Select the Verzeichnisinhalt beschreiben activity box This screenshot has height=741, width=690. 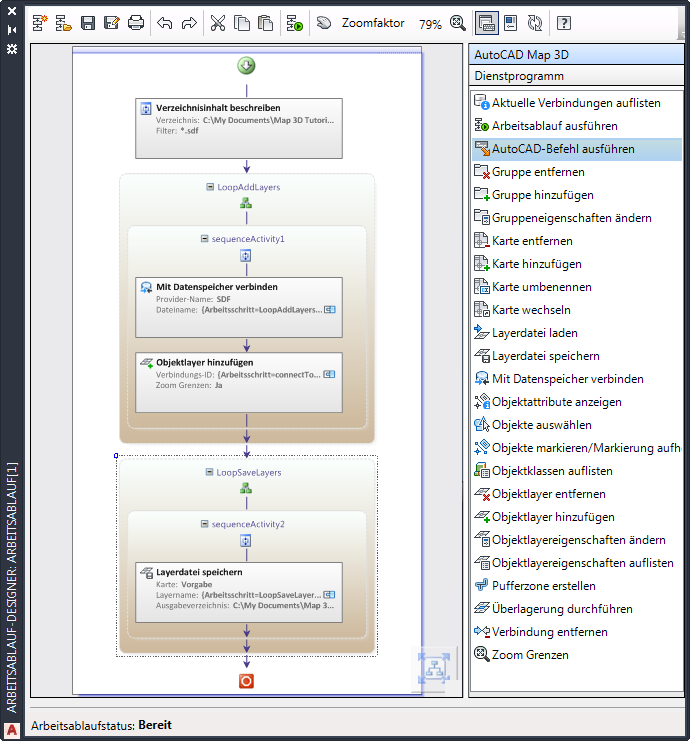(239, 128)
